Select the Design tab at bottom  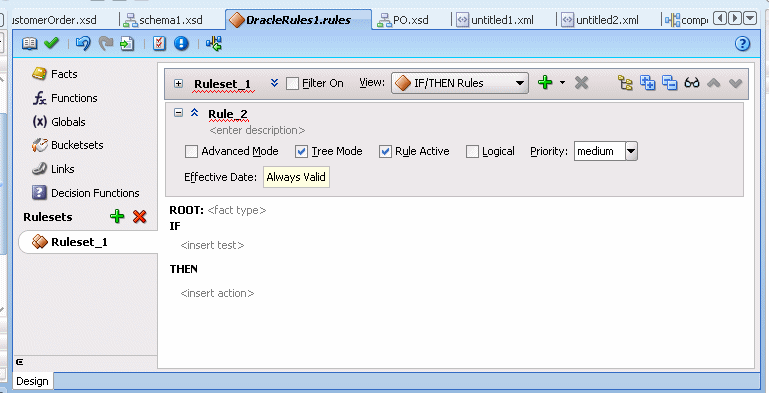coord(32,381)
